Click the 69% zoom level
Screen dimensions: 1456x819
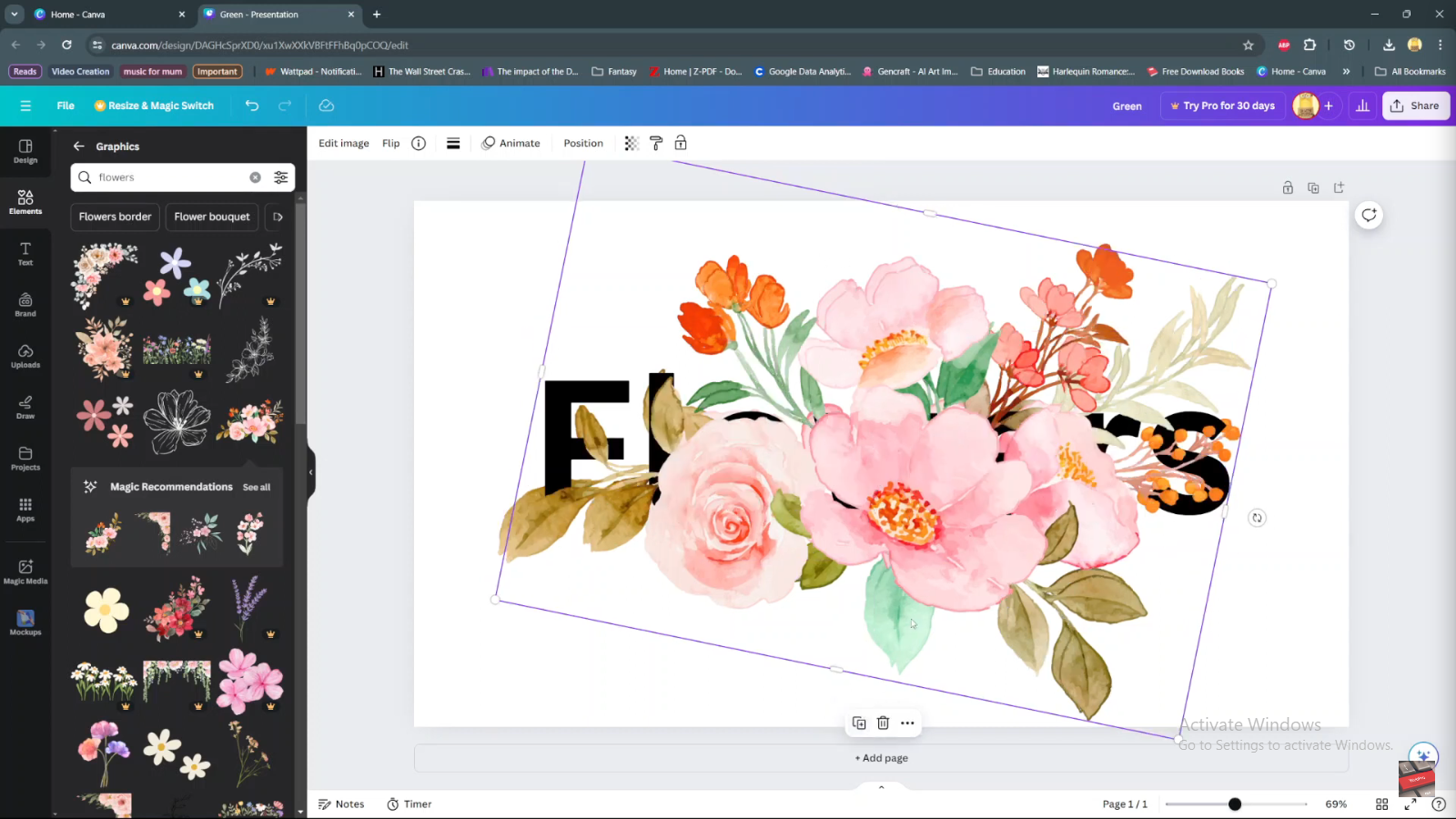[x=1336, y=804]
